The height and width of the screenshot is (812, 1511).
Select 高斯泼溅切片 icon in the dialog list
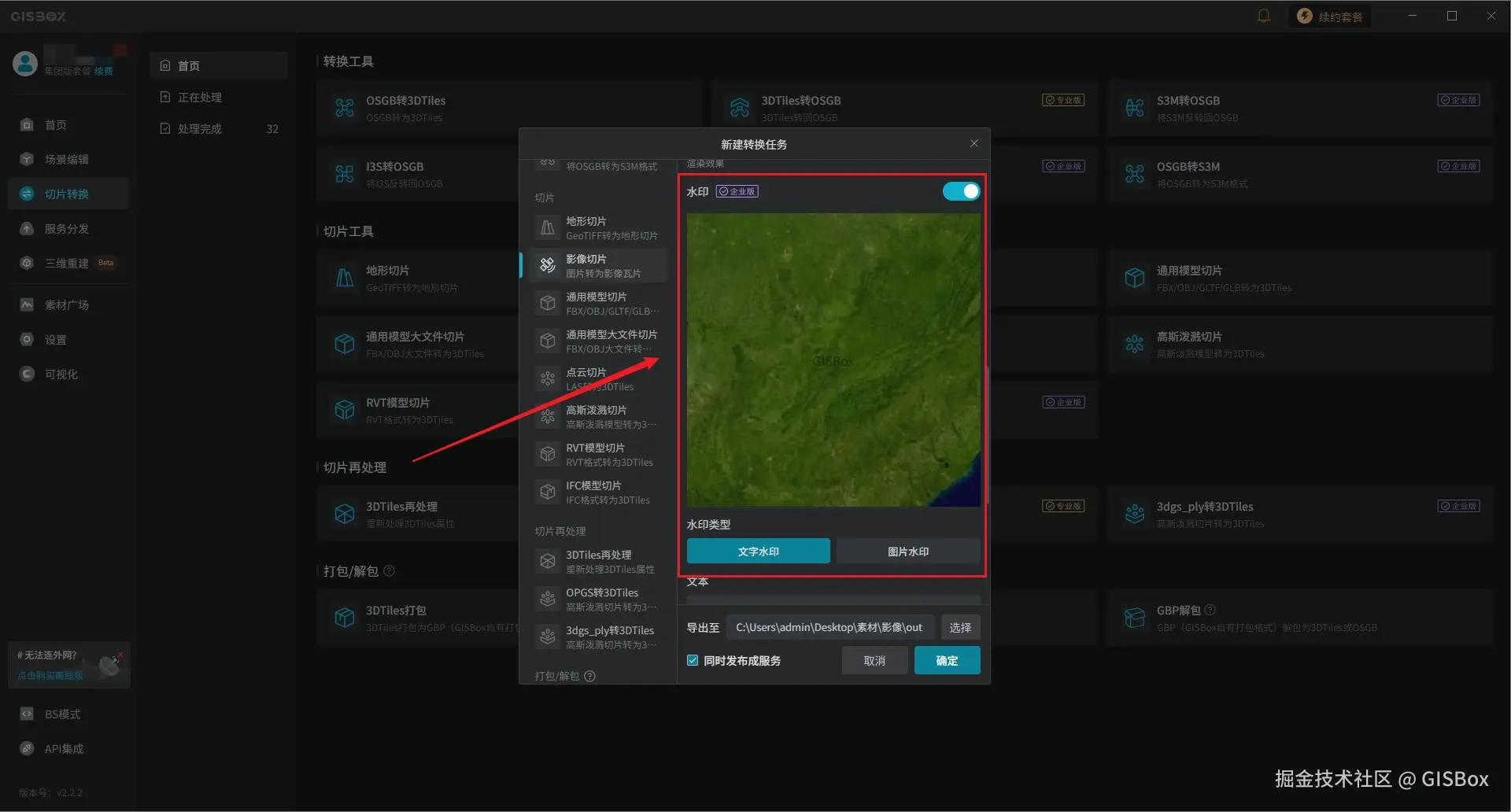(x=548, y=417)
